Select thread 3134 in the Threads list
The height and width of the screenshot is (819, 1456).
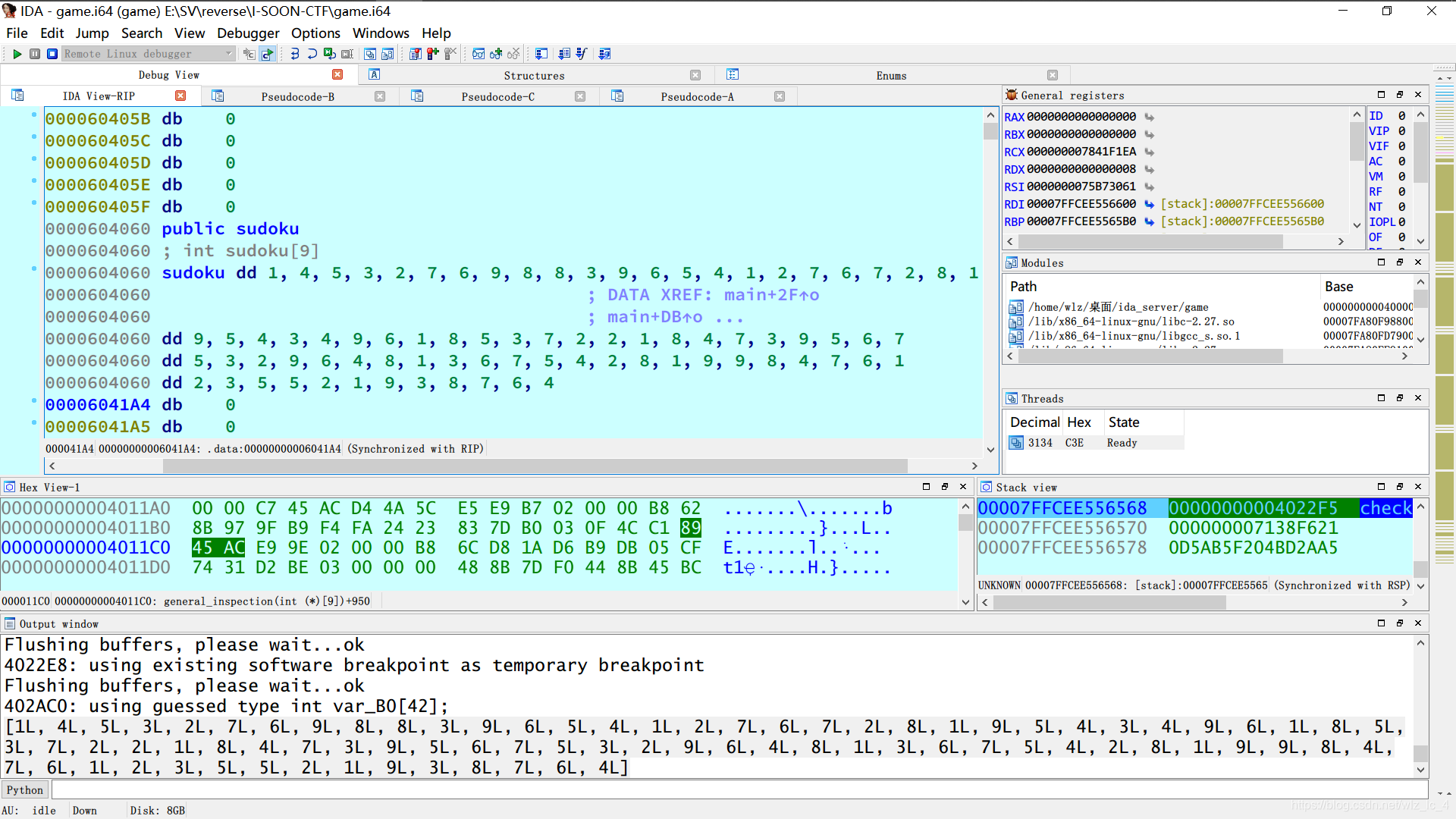click(1040, 443)
